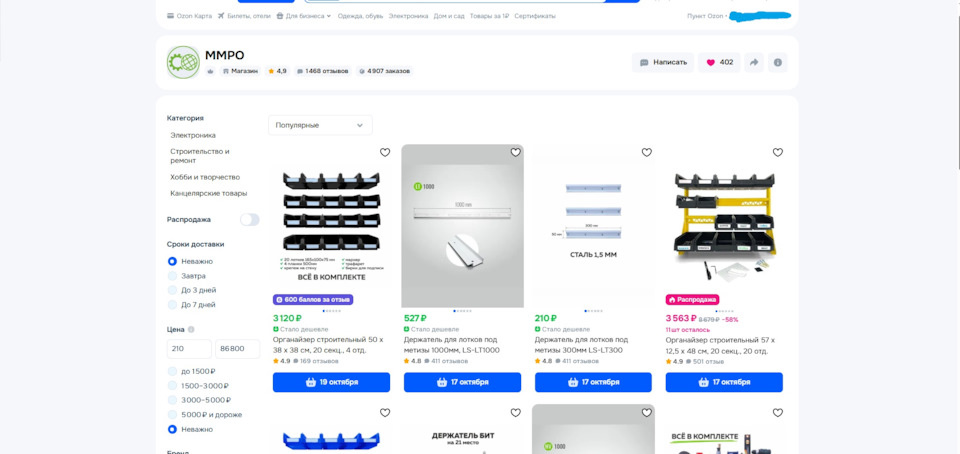The height and width of the screenshot is (454, 960).
Task: Click the crown badge under MMPO
Action: pos(210,71)
